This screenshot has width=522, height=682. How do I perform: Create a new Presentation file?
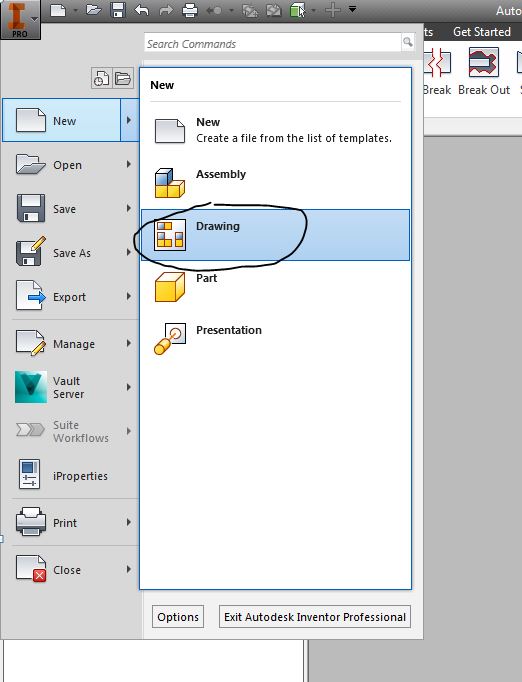click(x=275, y=339)
